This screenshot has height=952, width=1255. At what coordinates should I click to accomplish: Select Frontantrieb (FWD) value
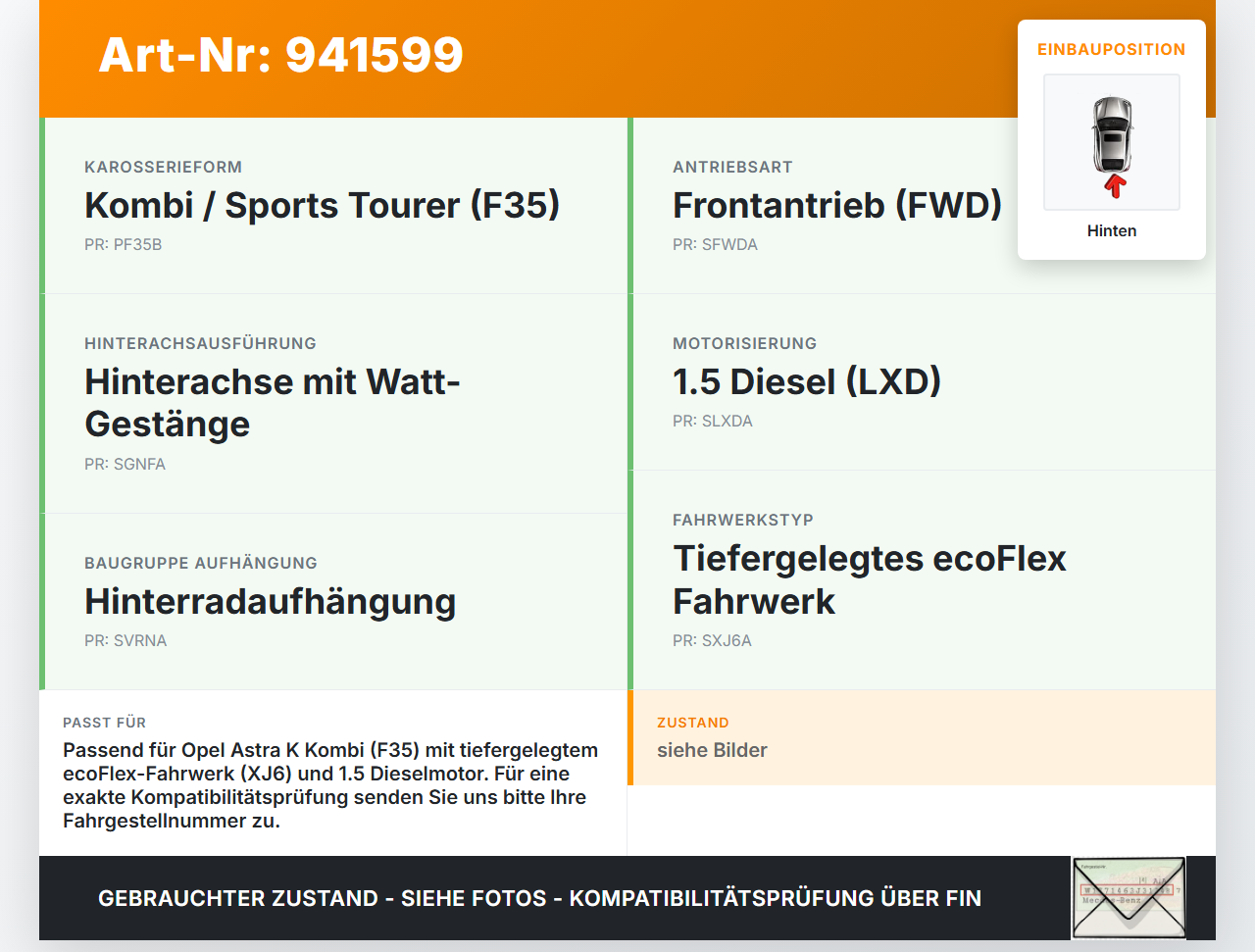pyautogui.click(x=837, y=205)
